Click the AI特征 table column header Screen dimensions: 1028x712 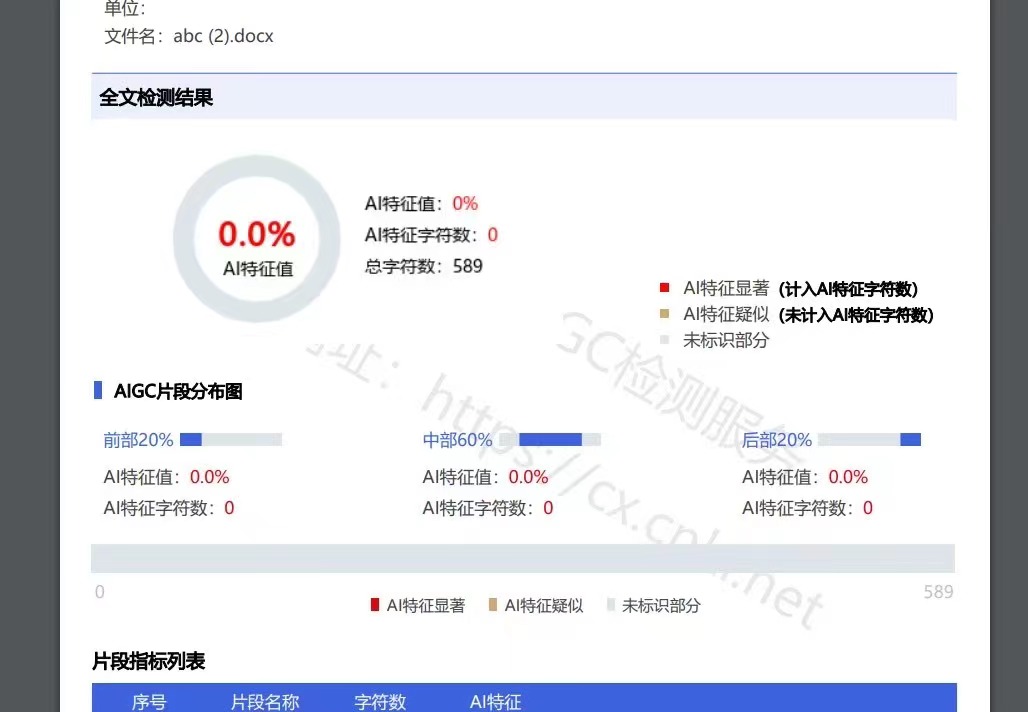[x=495, y=702]
